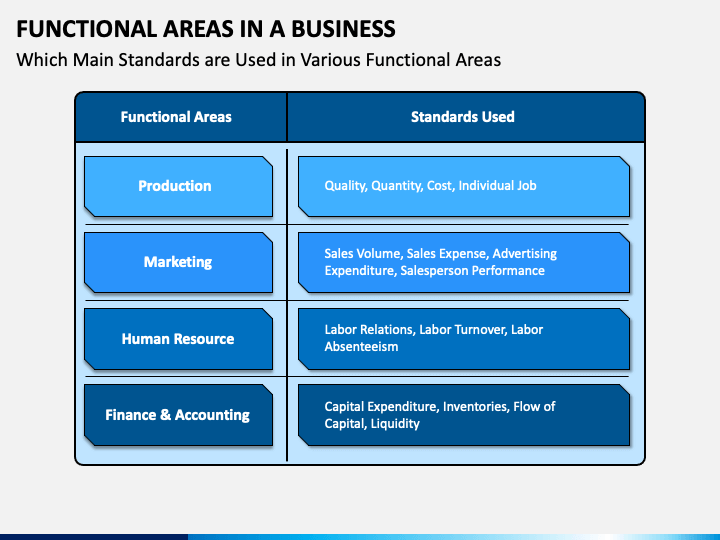Click the 'Labor Relations, Labor Turnover' text box
The image size is (720, 540).
pos(464,339)
